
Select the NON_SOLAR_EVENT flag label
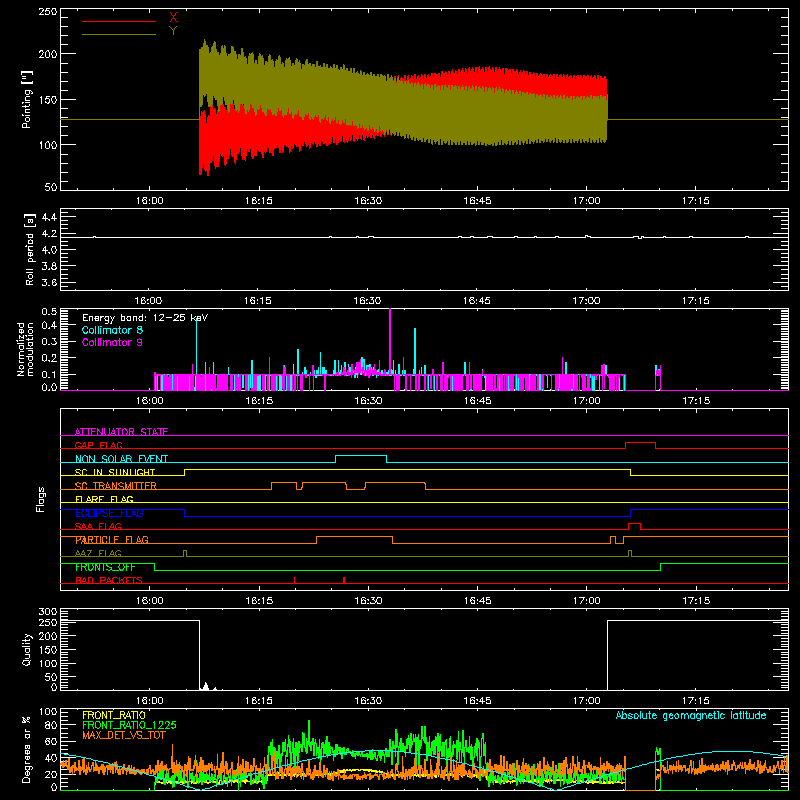coord(121,459)
